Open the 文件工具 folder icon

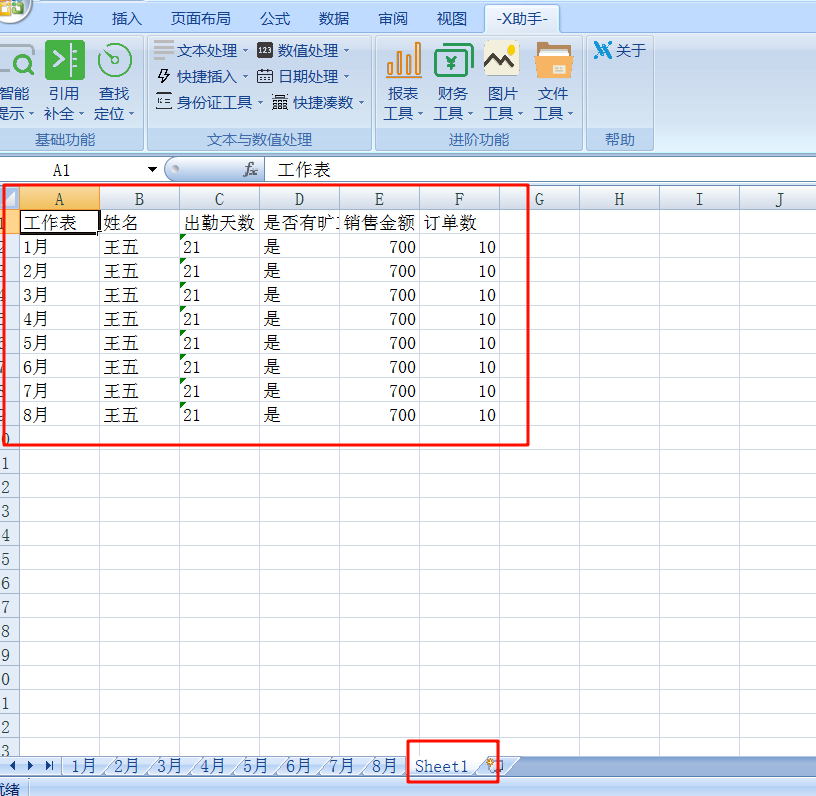(552, 61)
